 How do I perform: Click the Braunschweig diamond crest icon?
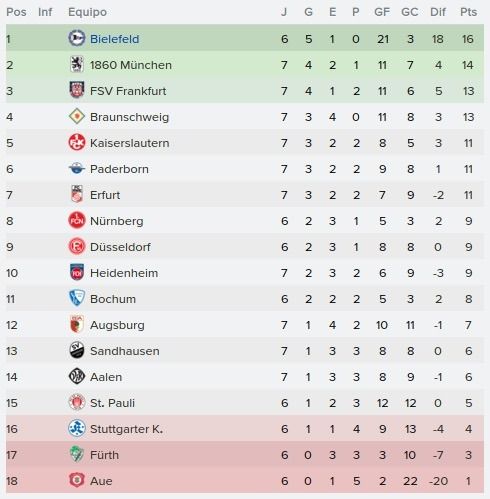[77, 116]
